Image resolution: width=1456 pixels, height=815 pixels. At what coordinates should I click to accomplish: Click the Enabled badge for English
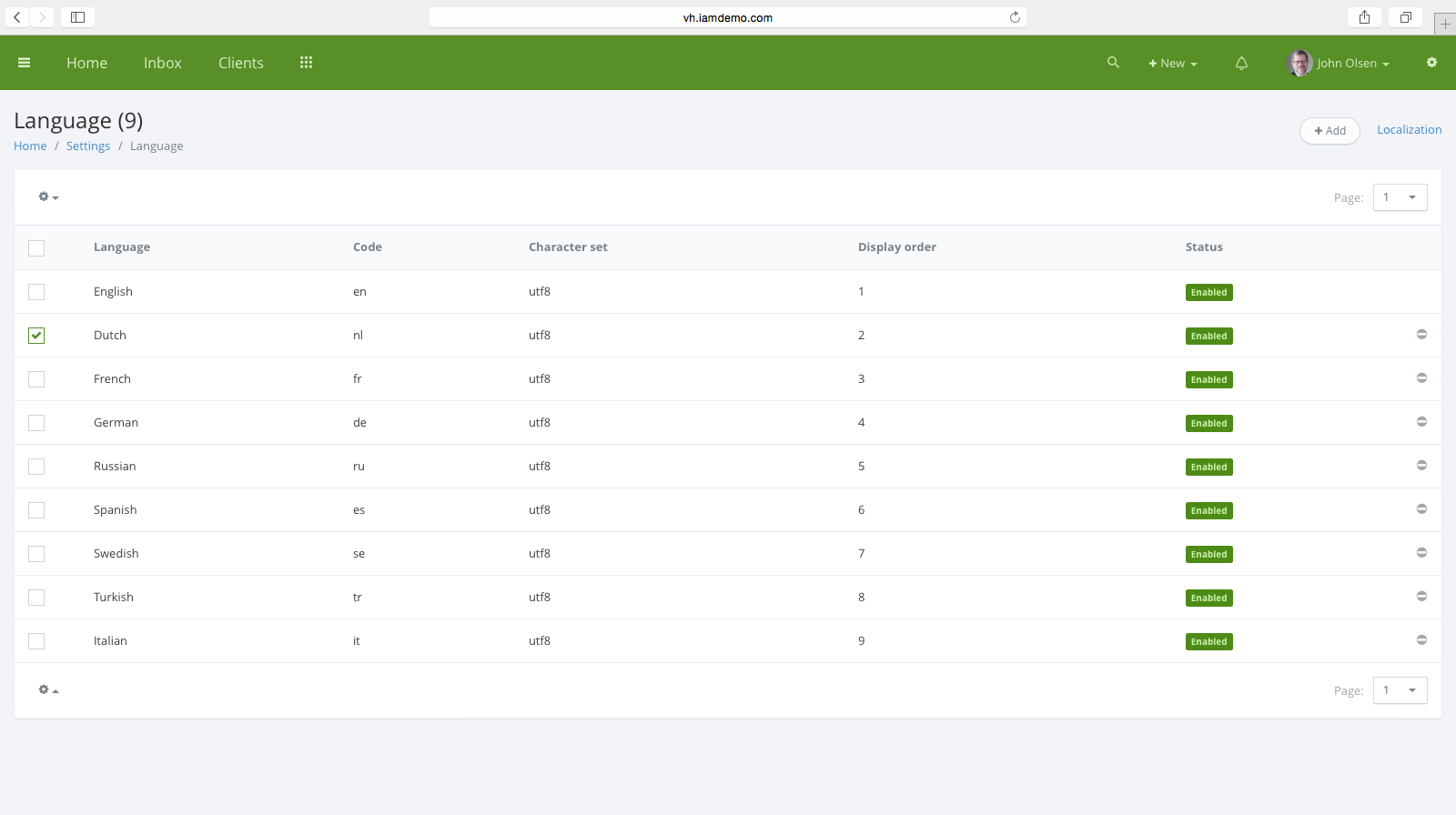click(x=1209, y=292)
